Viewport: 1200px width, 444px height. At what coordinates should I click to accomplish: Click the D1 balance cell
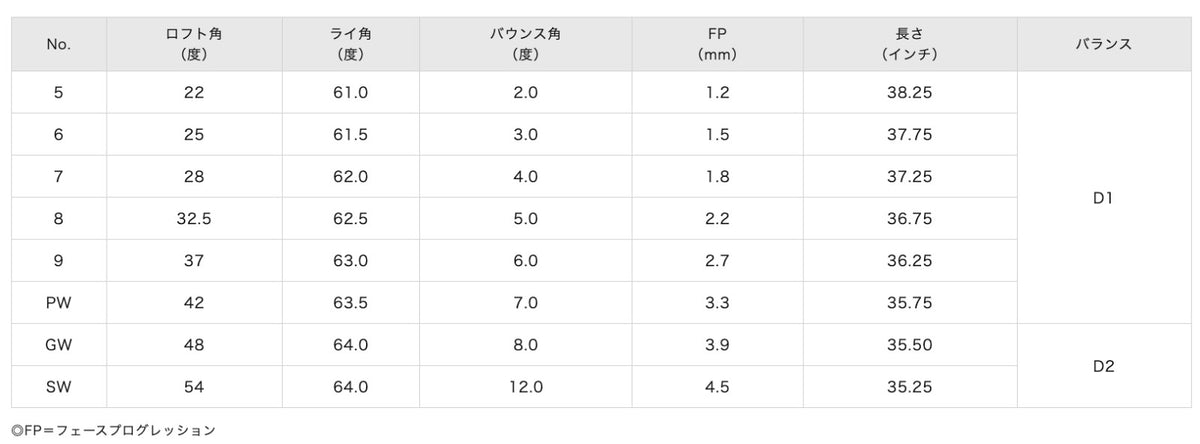click(x=1104, y=198)
